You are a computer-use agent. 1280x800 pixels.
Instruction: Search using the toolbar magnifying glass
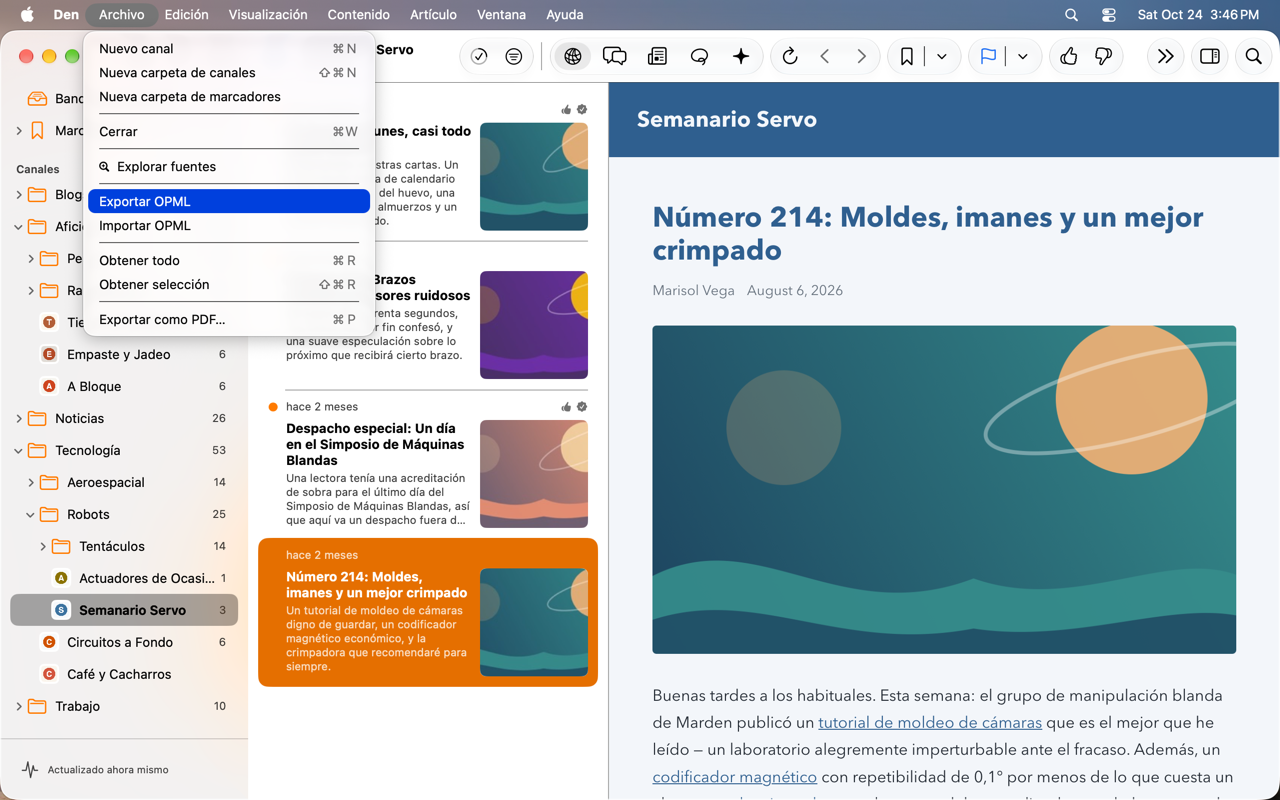point(1253,57)
